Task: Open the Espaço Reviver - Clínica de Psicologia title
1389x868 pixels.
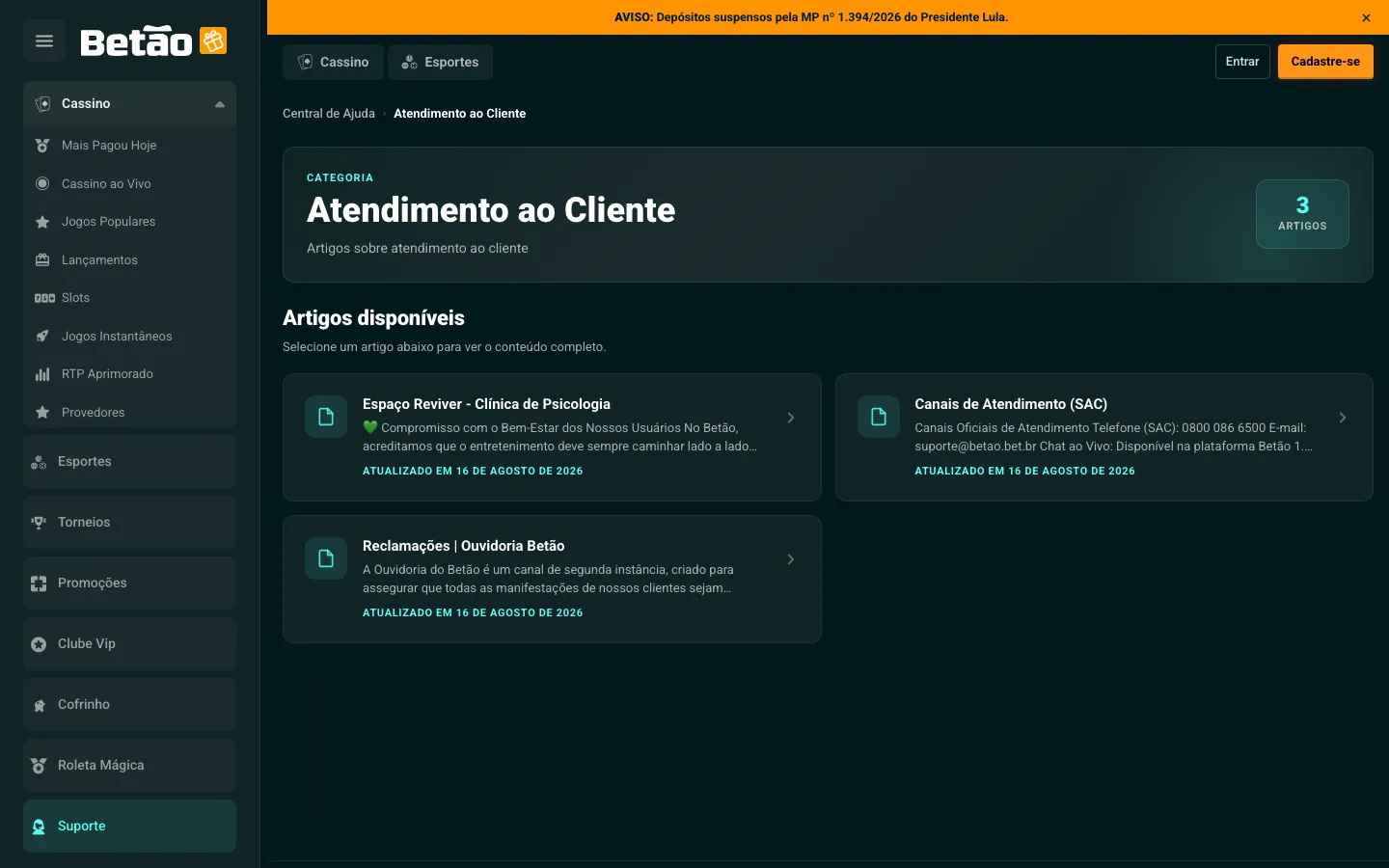Action: pyautogui.click(x=486, y=404)
